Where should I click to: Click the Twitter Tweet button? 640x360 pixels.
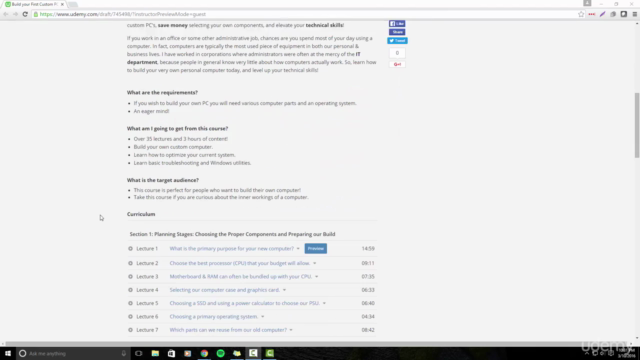397,40
